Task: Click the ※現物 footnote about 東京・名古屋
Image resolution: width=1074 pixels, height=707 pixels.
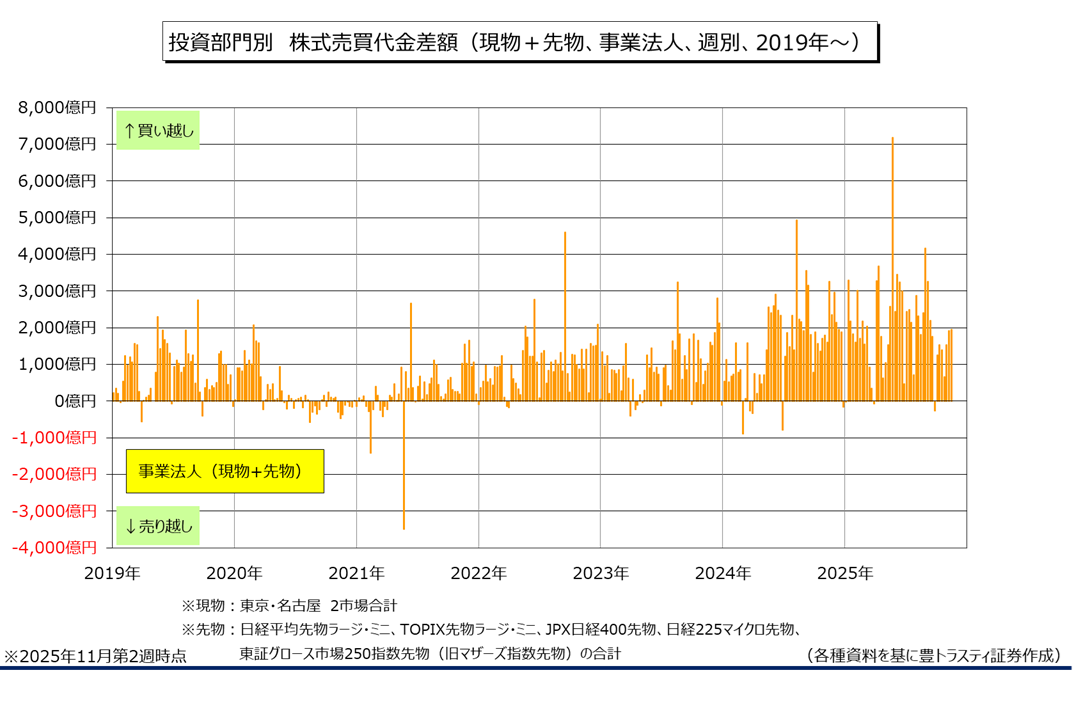Action: pos(289,605)
